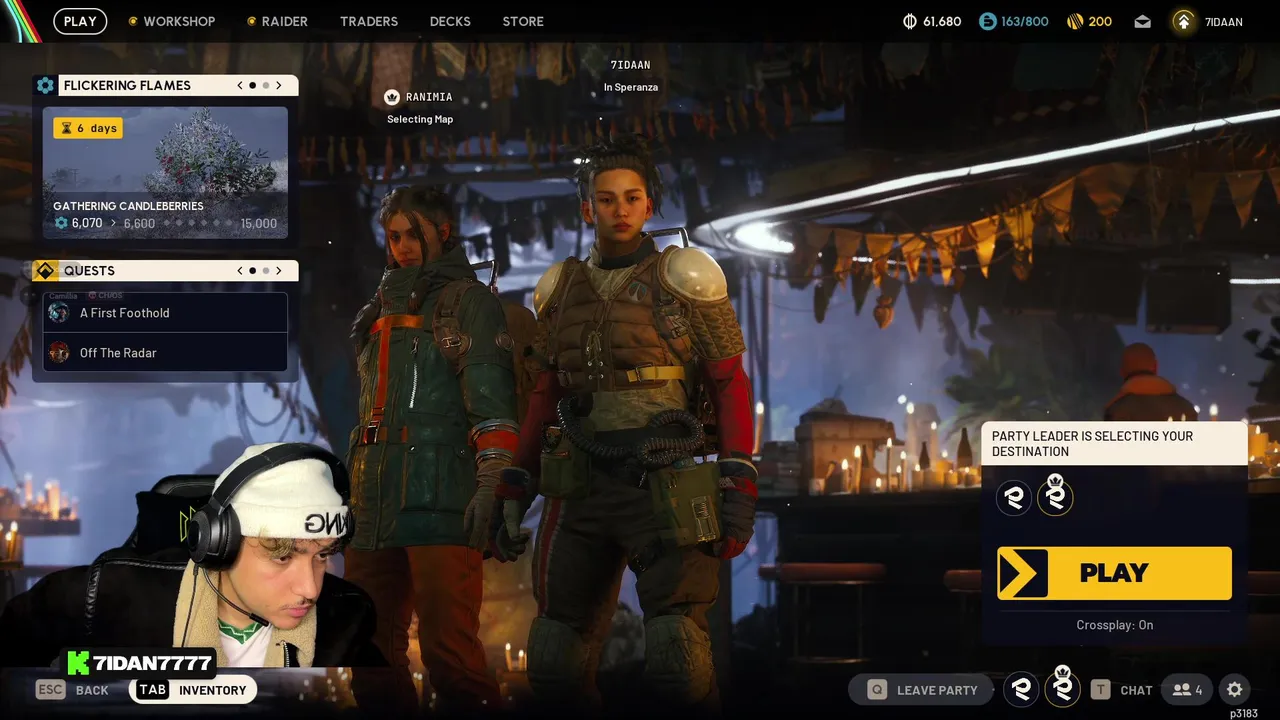
Task: Open the Store tab
Action: (x=523, y=21)
